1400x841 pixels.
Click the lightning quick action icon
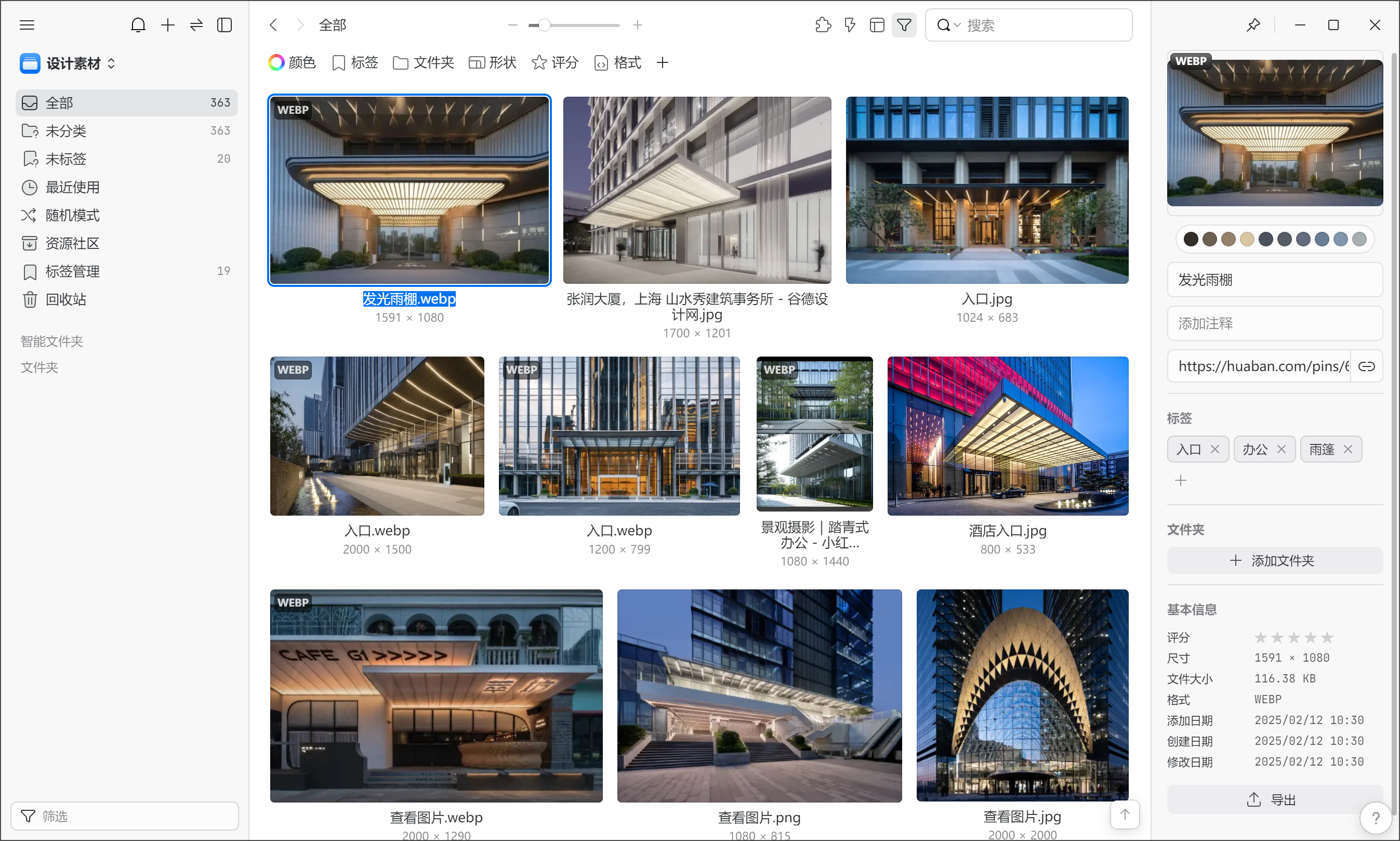tap(850, 25)
